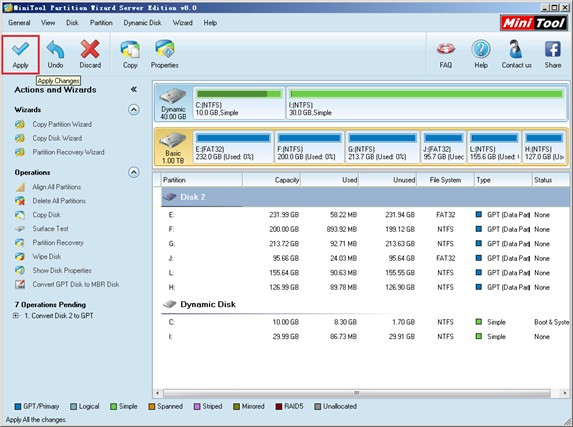Select partition L: row in list
573x427 pixels.
365,273
